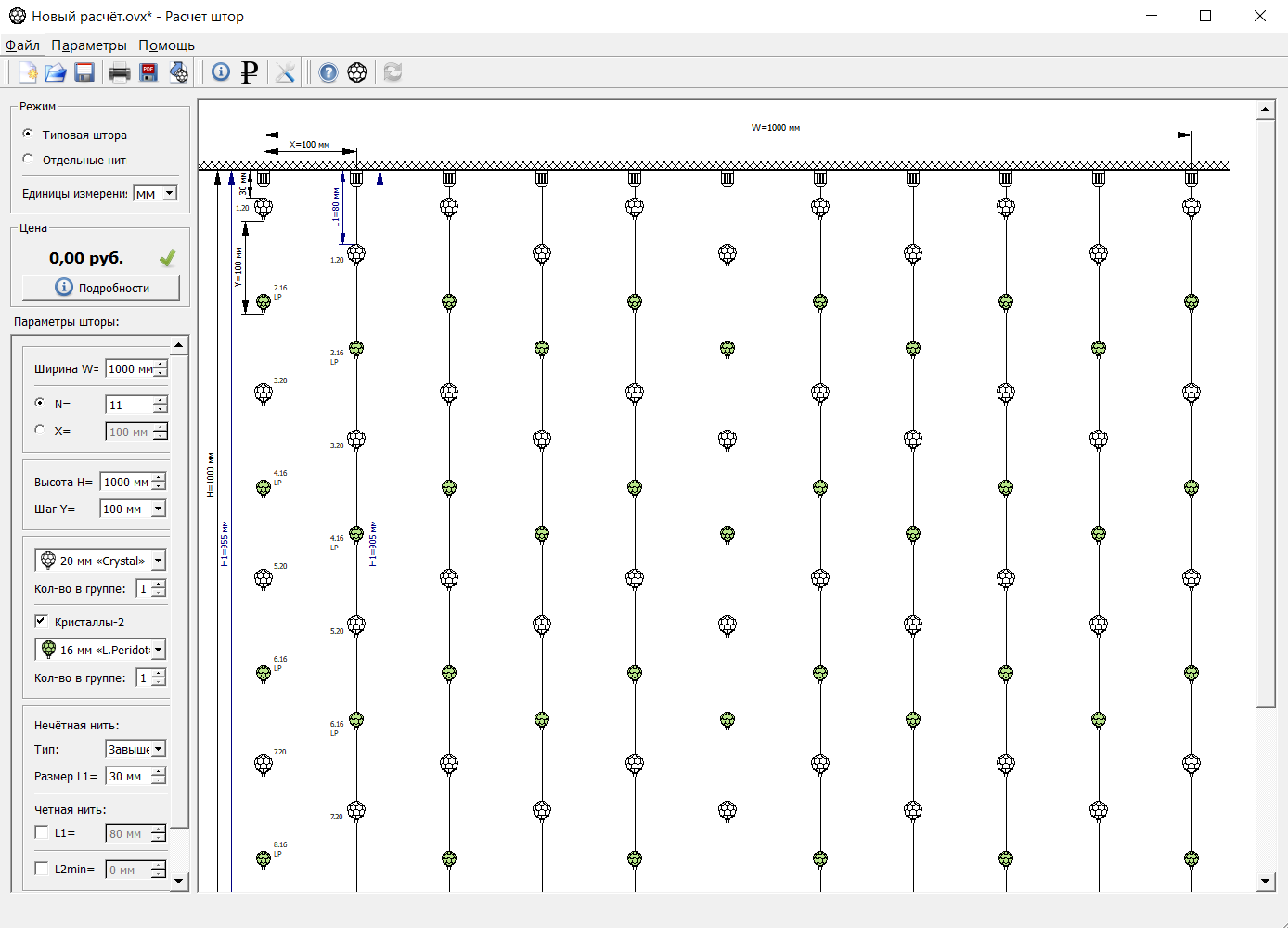
Task: Click the width W= input field
Action: tap(130, 368)
